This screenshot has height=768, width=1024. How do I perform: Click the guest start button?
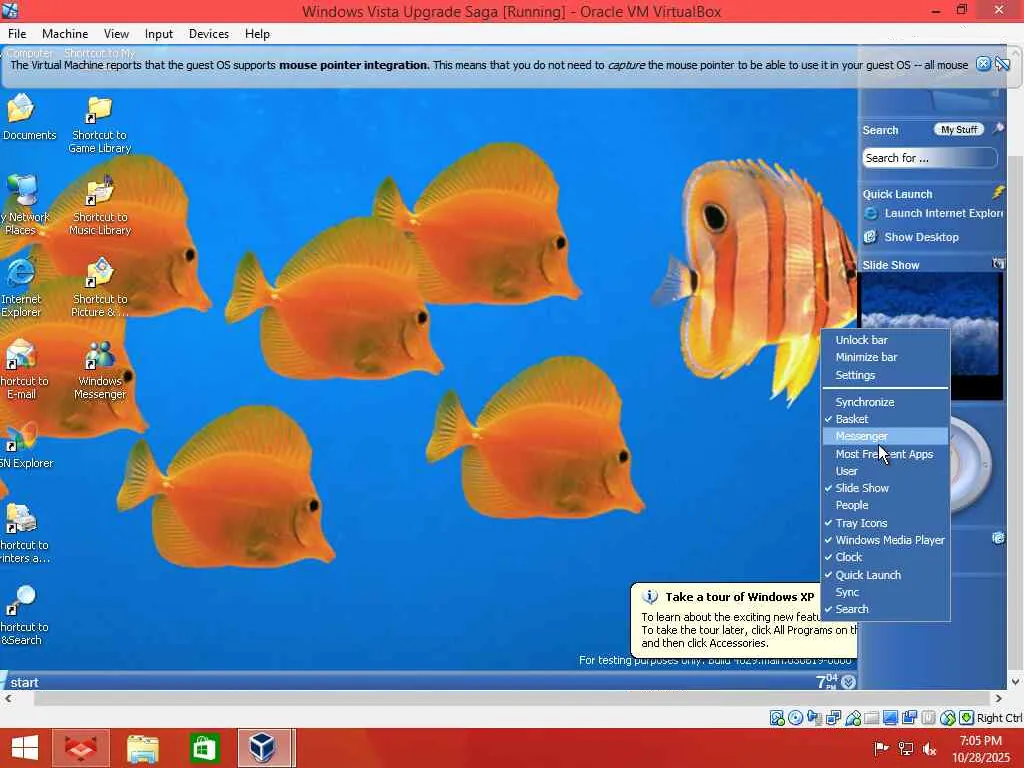click(21, 682)
